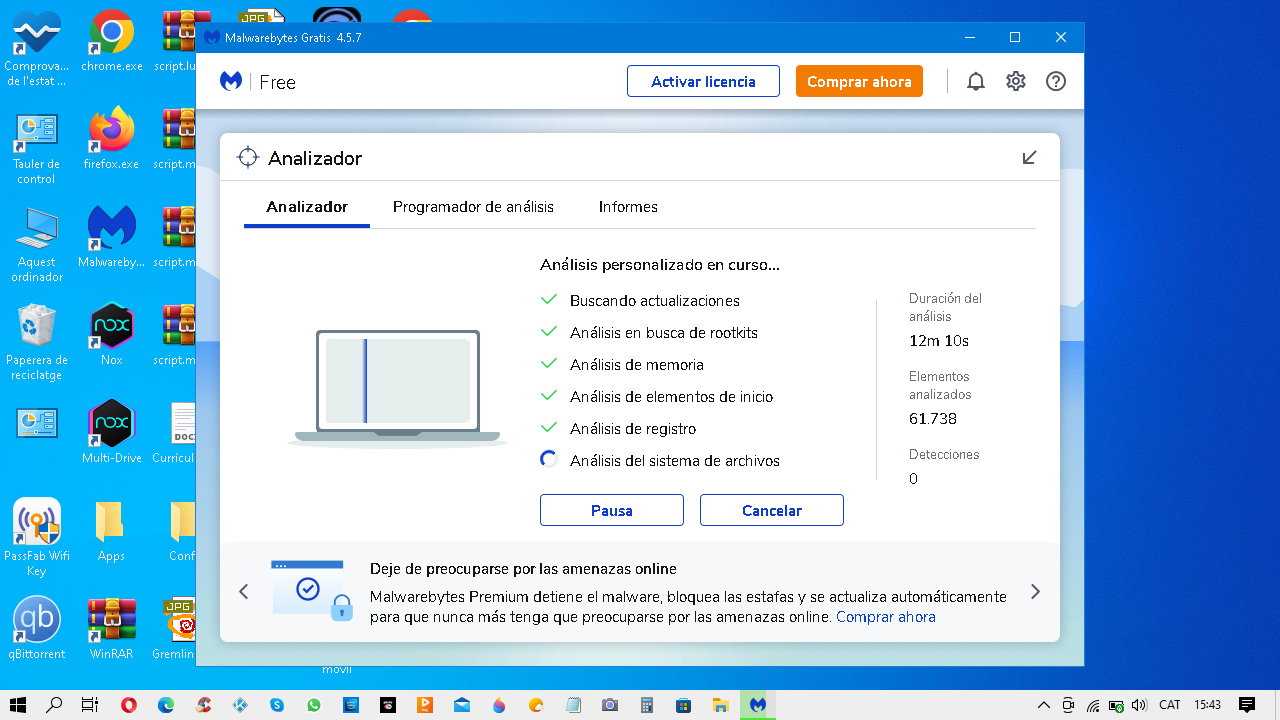Image resolution: width=1280 pixels, height=720 pixels.
Task: Open Tauler de control desktop icon
Action: tap(37, 147)
